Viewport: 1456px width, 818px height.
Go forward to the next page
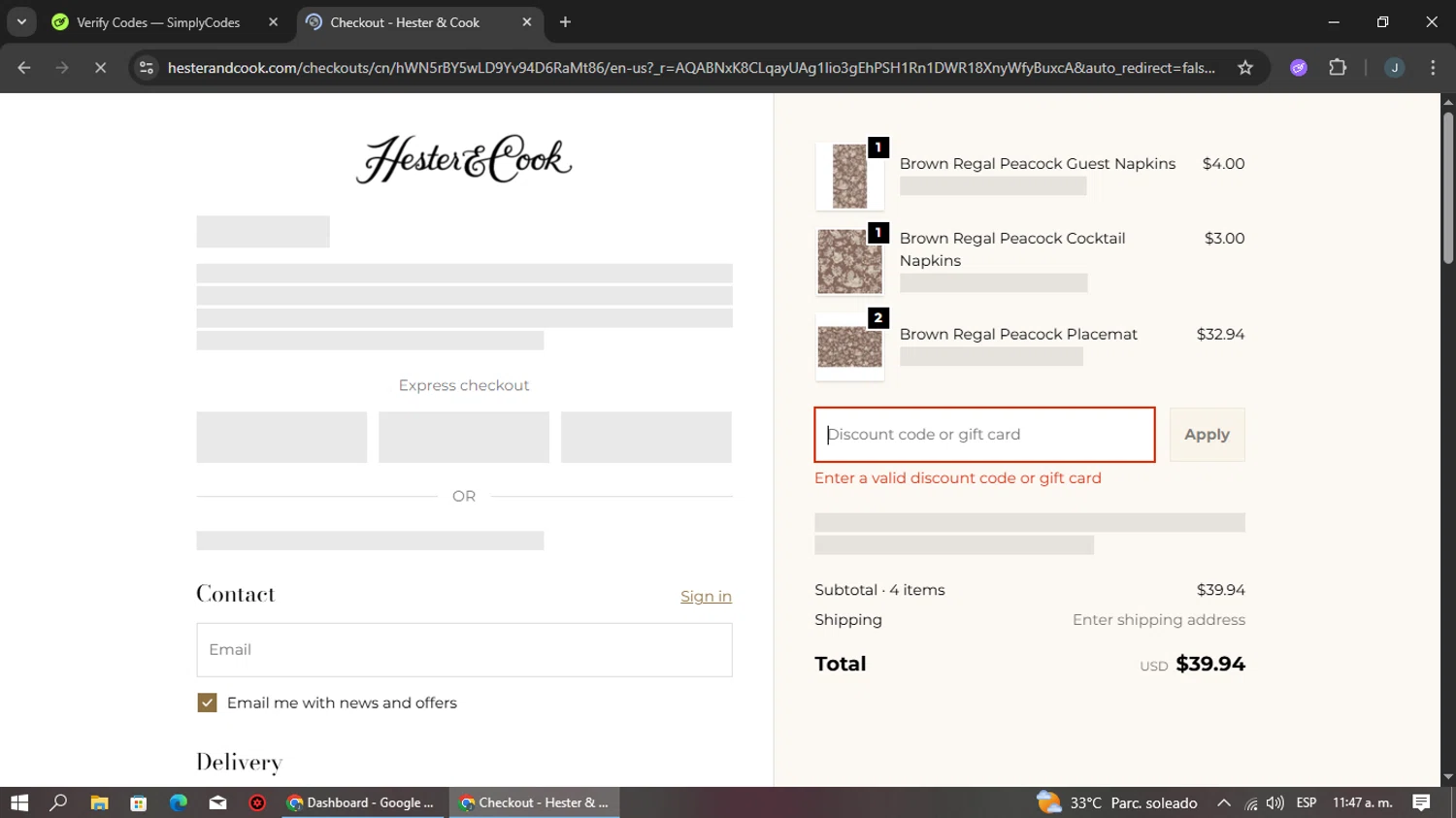click(62, 68)
